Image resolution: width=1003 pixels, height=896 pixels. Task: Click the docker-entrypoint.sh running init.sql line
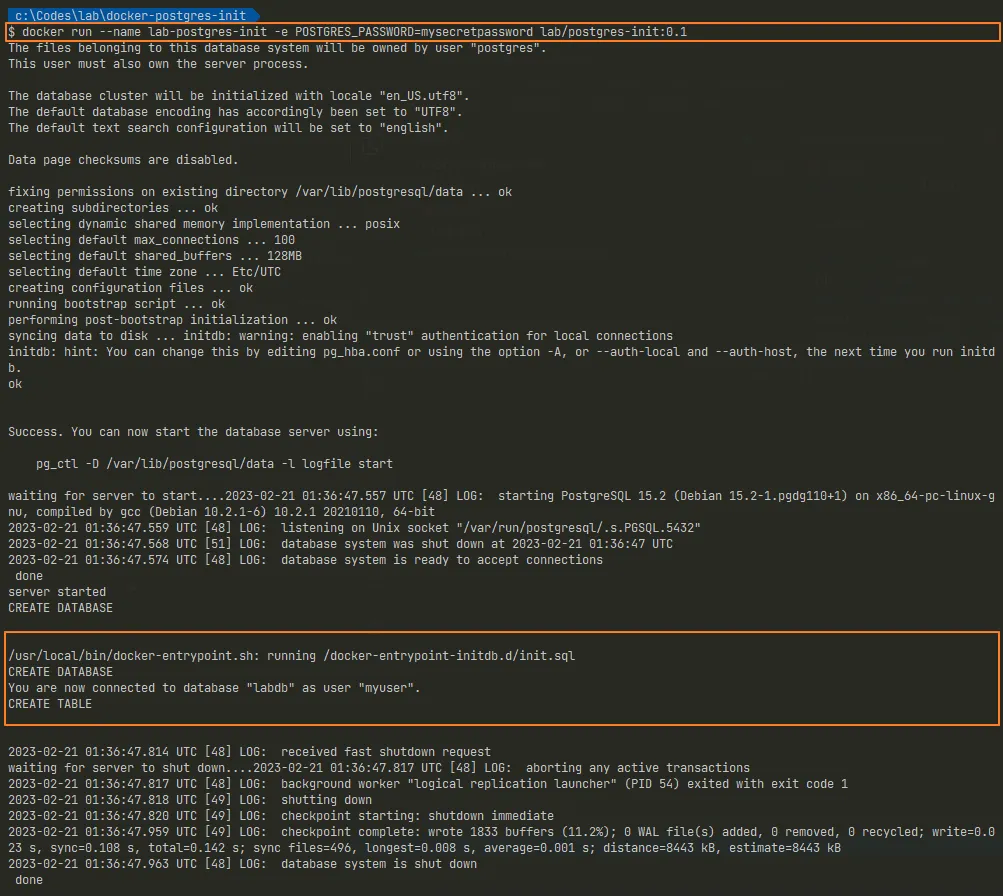(x=291, y=656)
